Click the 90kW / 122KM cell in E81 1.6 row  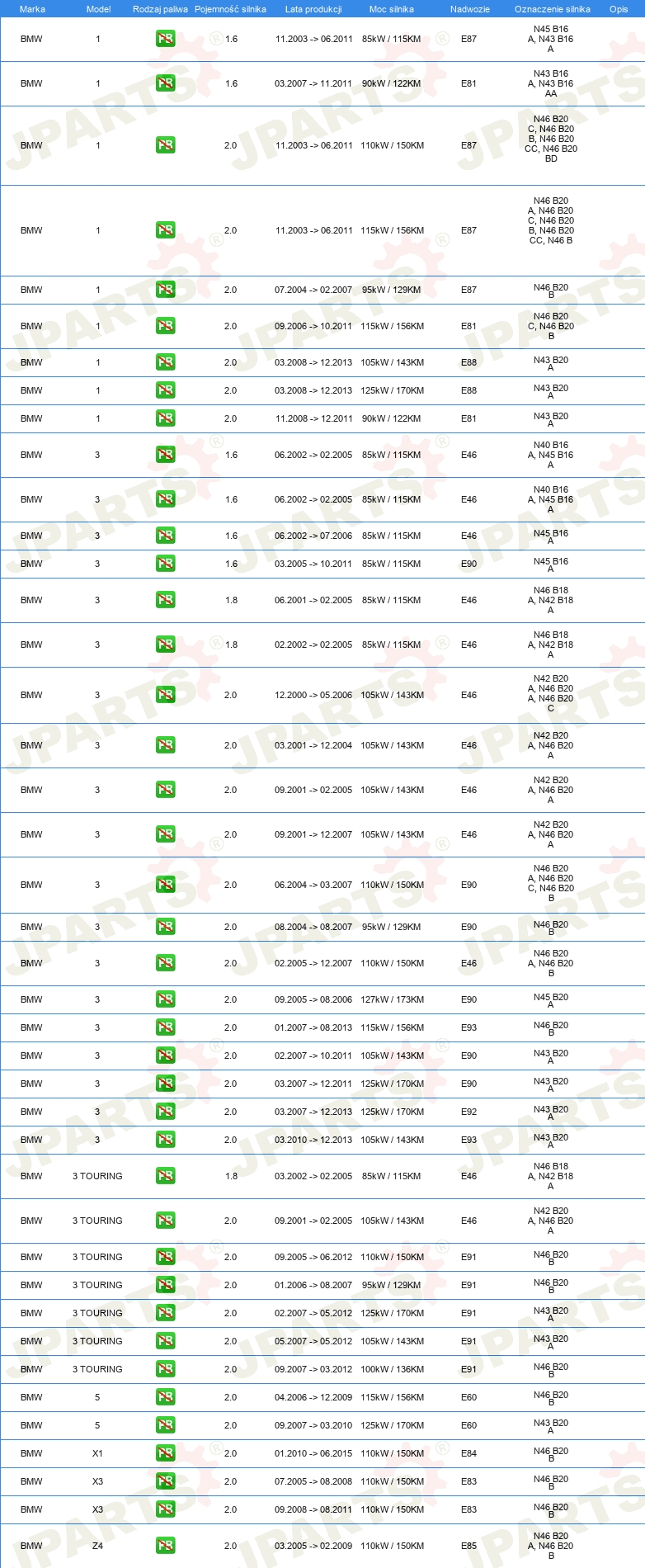(392, 83)
